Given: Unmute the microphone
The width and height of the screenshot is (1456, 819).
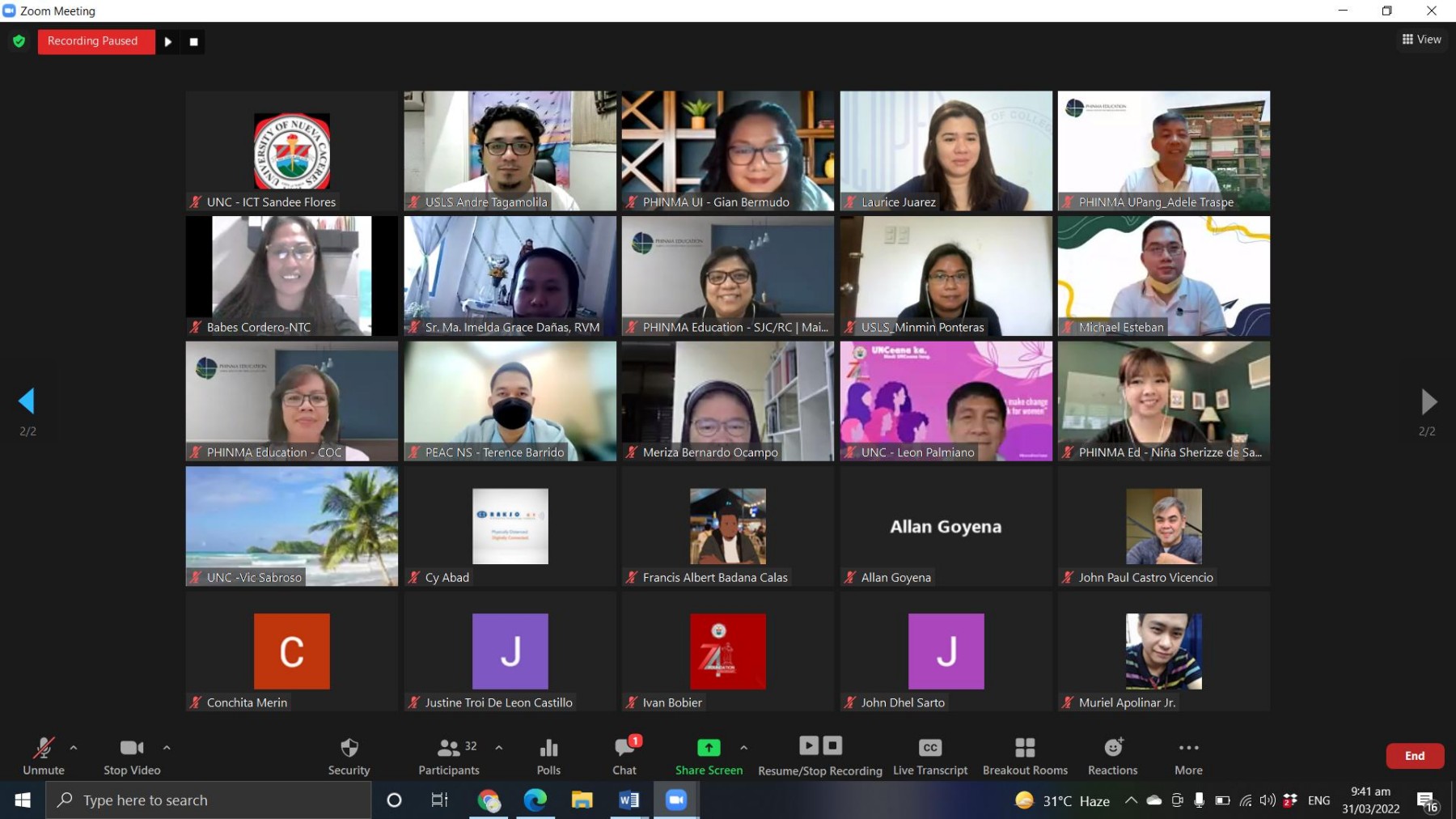Looking at the screenshot, I should [x=44, y=756].
